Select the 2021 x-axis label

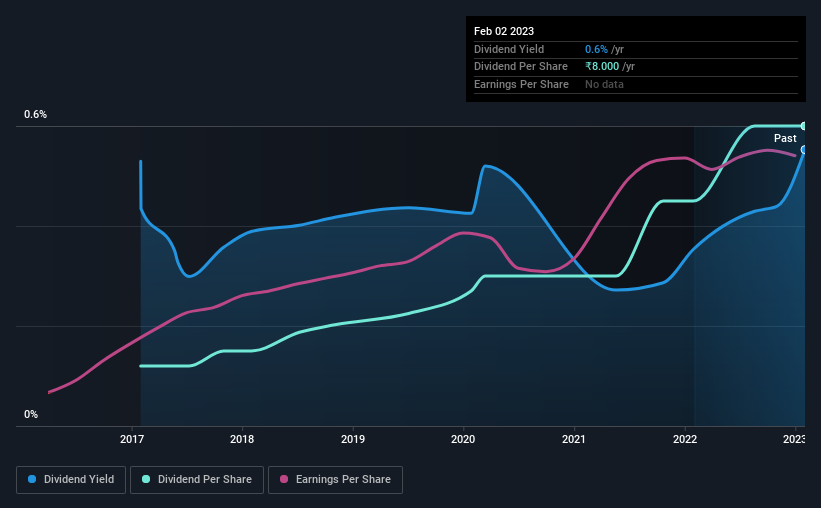point(574,439)
